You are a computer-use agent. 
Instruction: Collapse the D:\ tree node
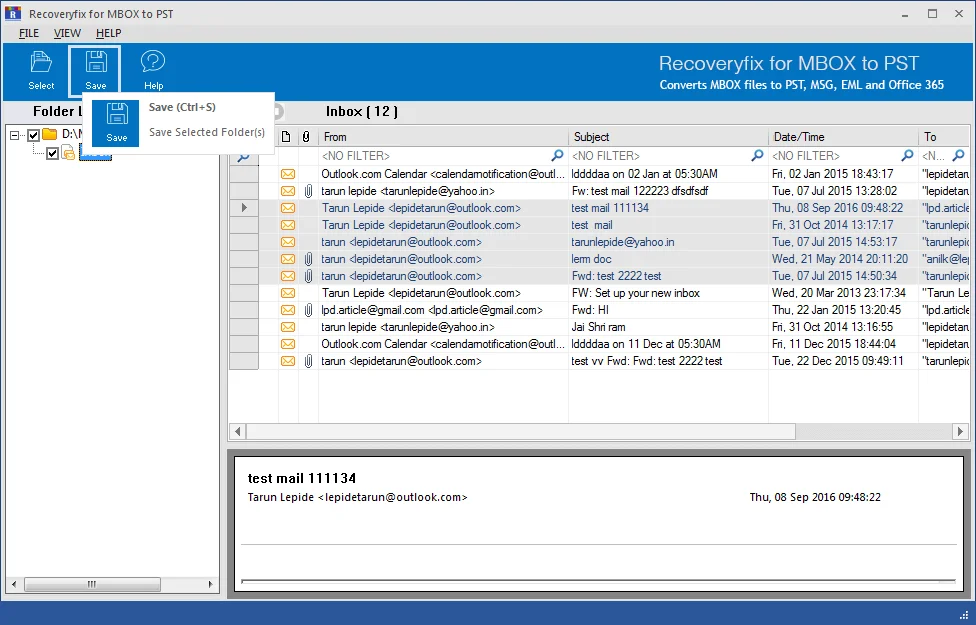pos(14,134)
